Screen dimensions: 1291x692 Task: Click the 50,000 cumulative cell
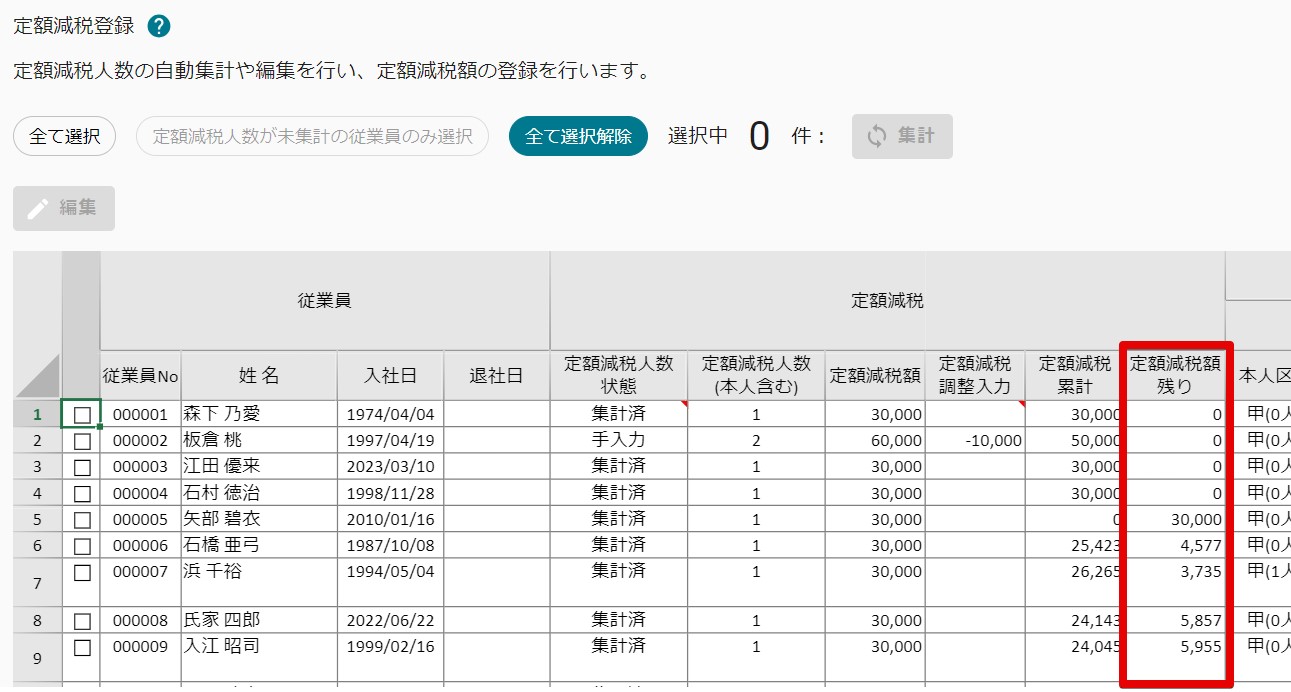click(1075, 440)
